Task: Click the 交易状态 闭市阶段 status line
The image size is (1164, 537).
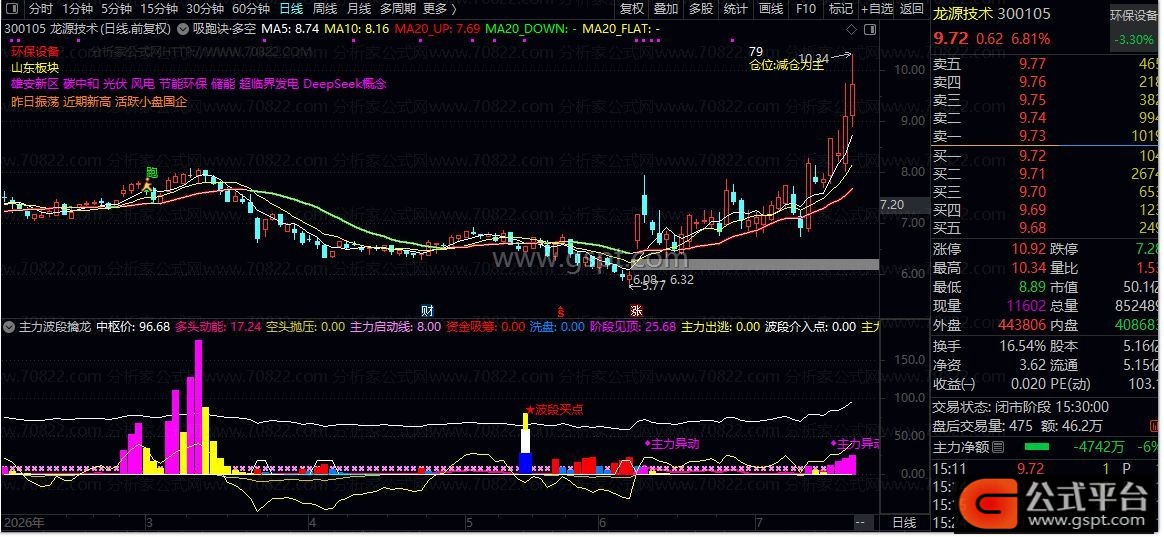Action: [x=1021, y=406]
